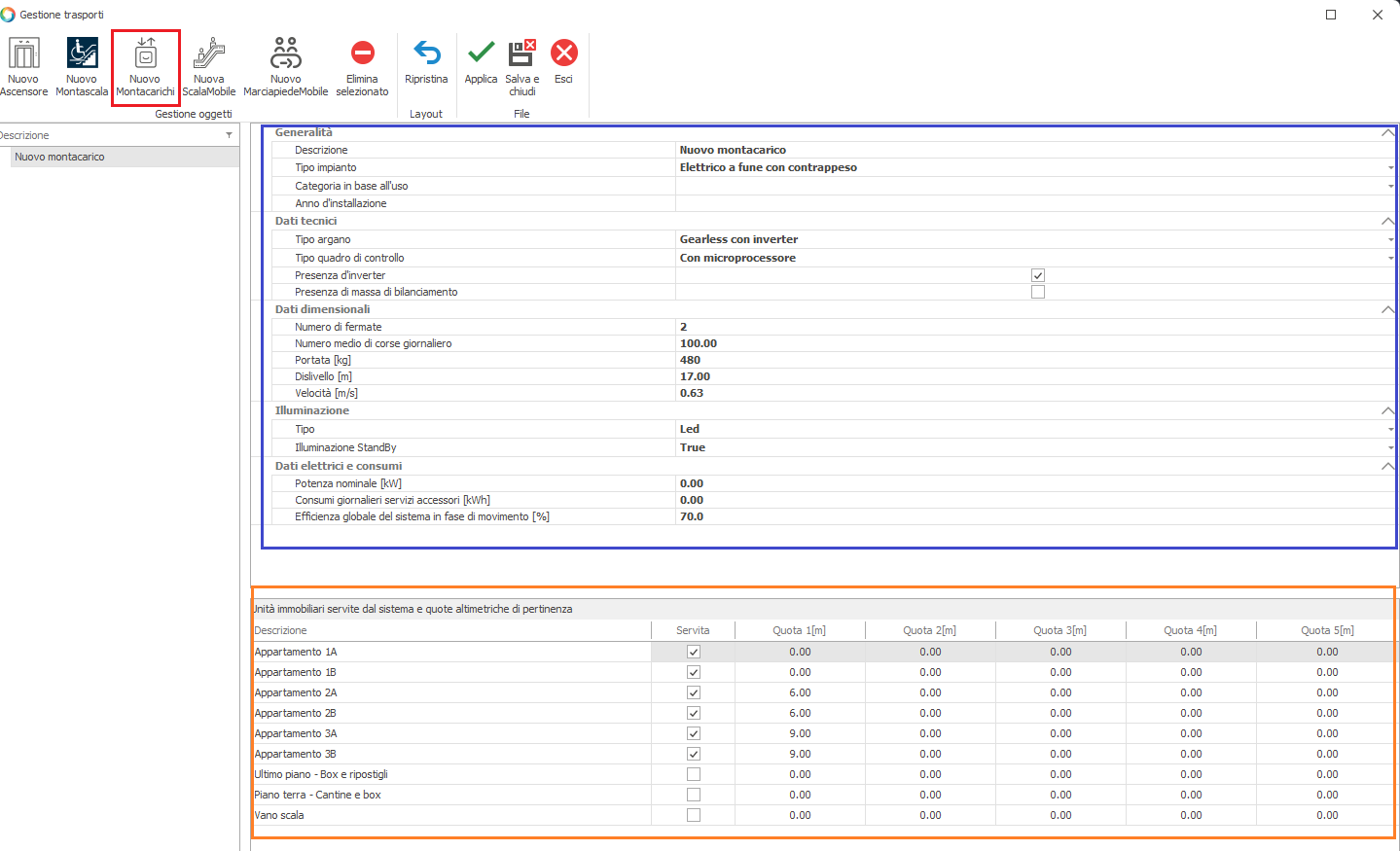Collapse the Dati tecnici section

click(x=1387, y=222)
